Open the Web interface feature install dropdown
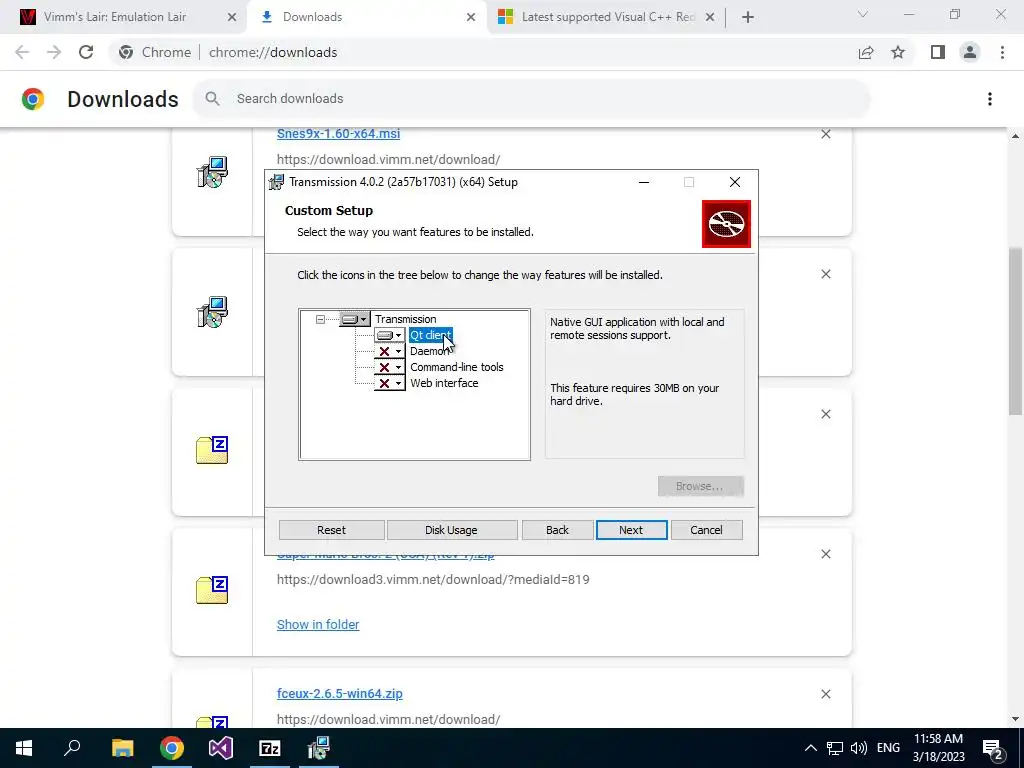Image resolution: width=1024 pixels, height=768 pixels. click(389, 383)
